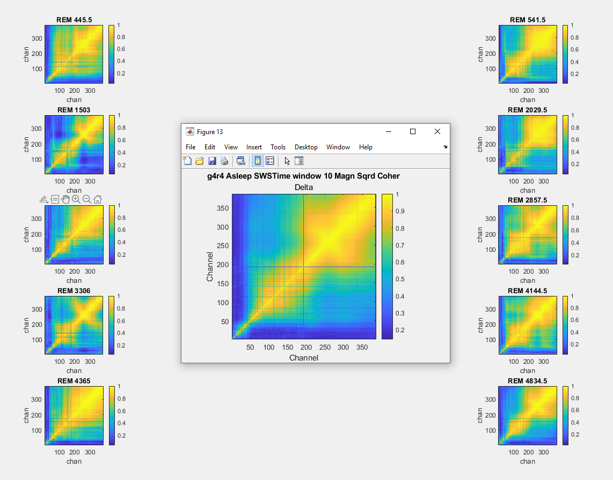Open the Help menu
613x480 pixels.
(366, 147)
